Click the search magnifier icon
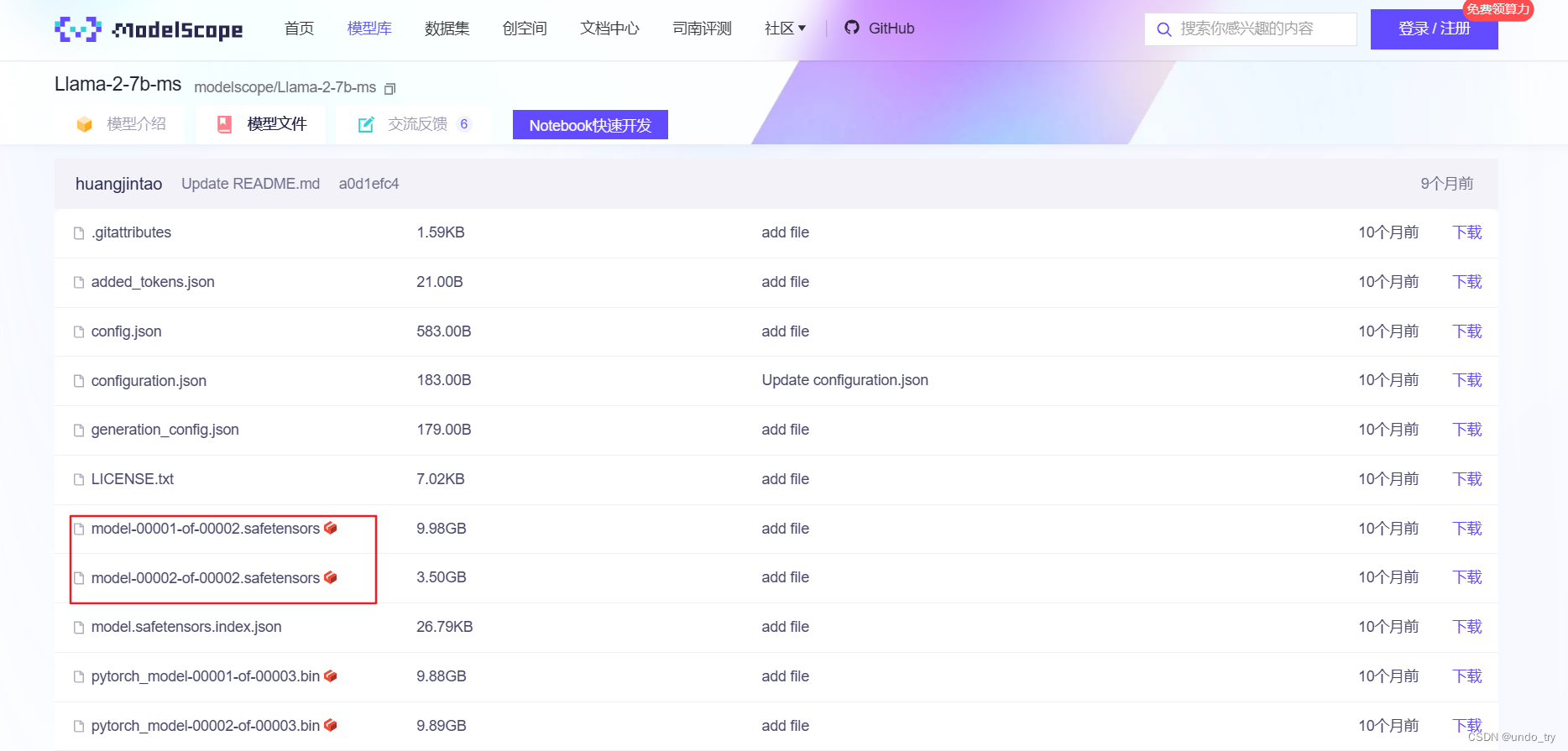The height and width of the screenshot is (751, 1568). coord(1164,29)
